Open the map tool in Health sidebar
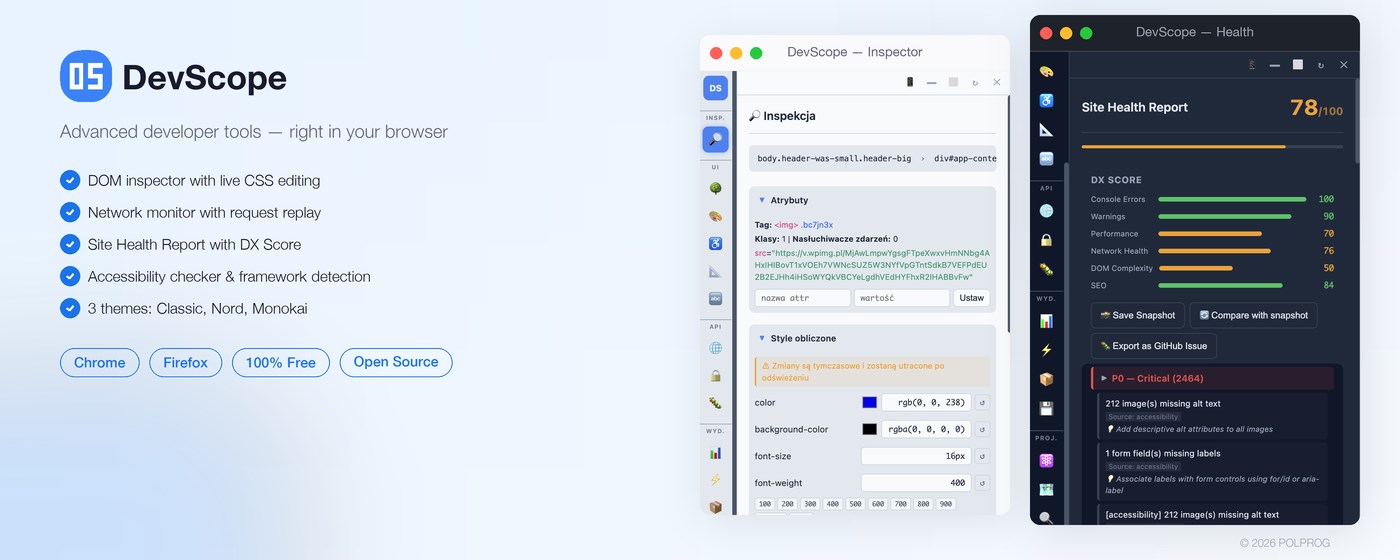Viewport: 1400px width, 560px height. (x=1046, y=489)
